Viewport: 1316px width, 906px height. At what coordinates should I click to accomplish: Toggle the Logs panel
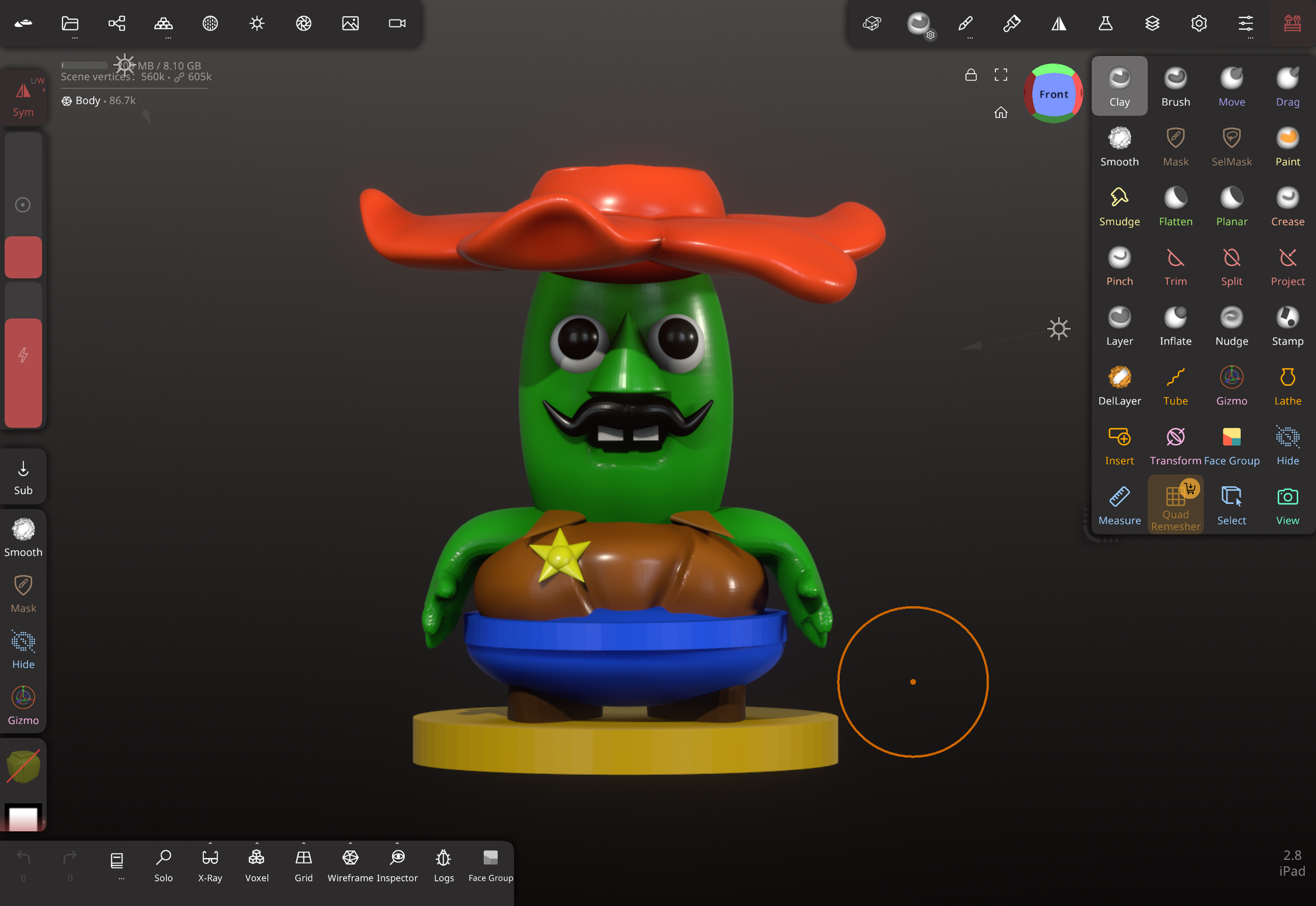tap(444, 865)
